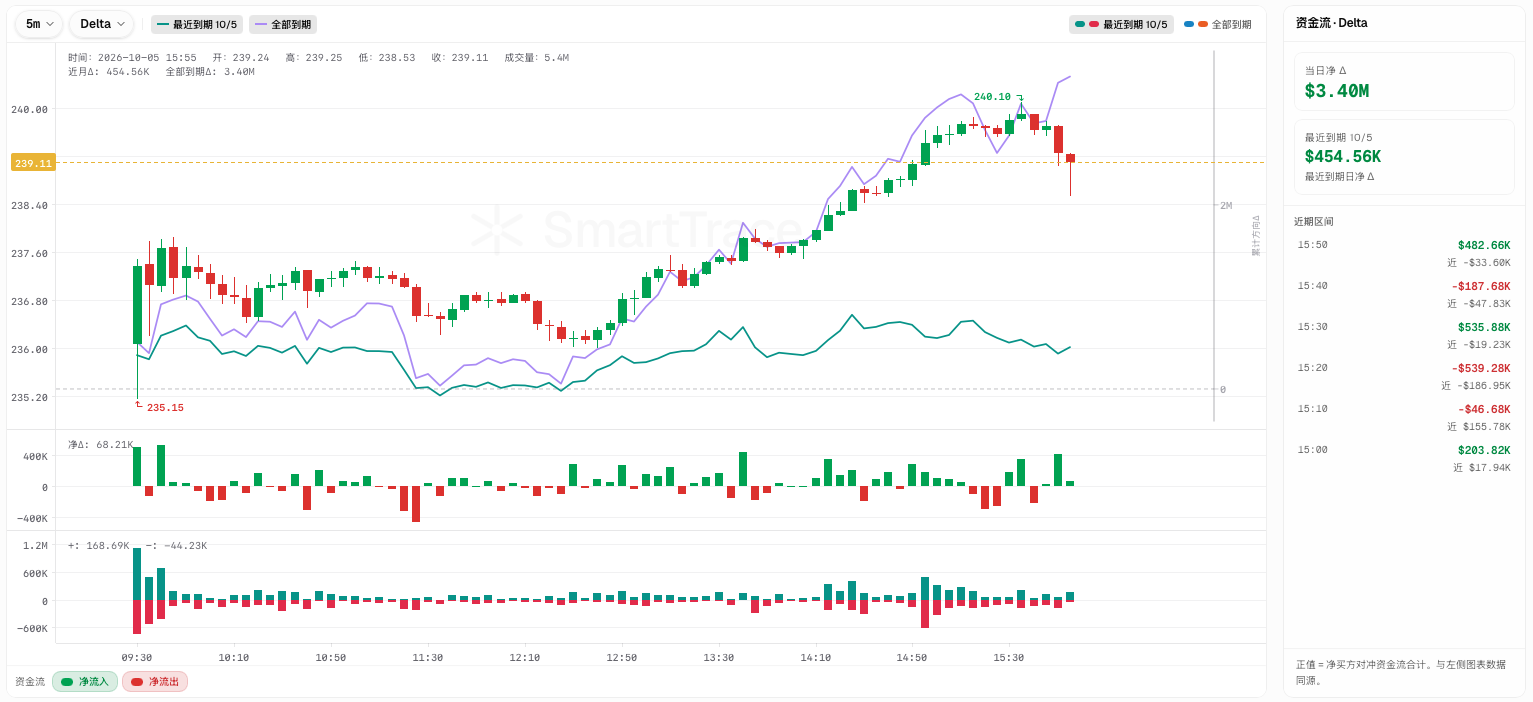Click the +: 168.69K readout
1533x702 pixels.
click(x=98, y=545)
